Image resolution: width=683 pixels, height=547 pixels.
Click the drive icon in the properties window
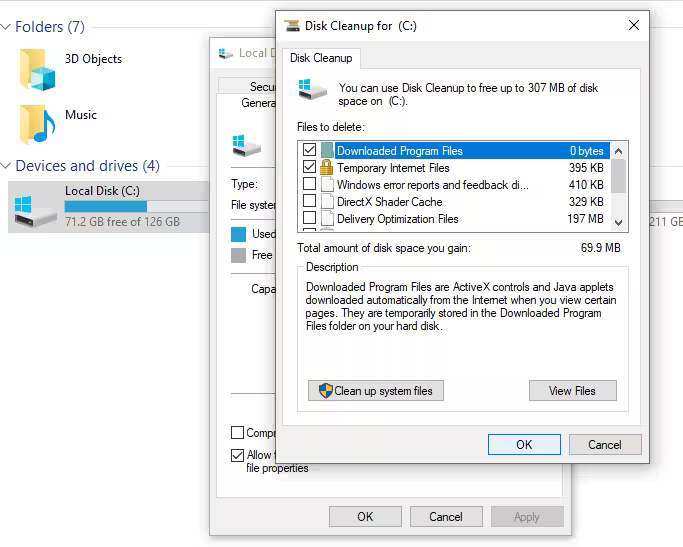[246, 146]
